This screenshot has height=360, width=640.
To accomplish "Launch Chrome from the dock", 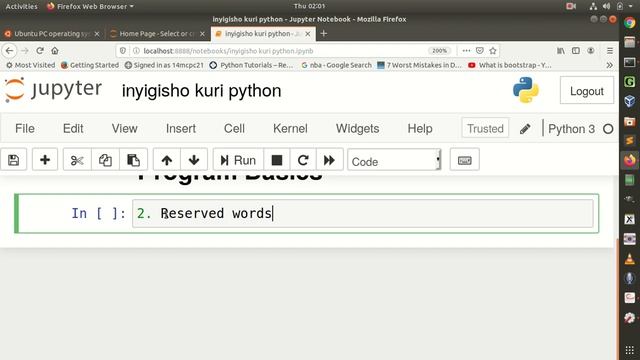I will 629,23.
